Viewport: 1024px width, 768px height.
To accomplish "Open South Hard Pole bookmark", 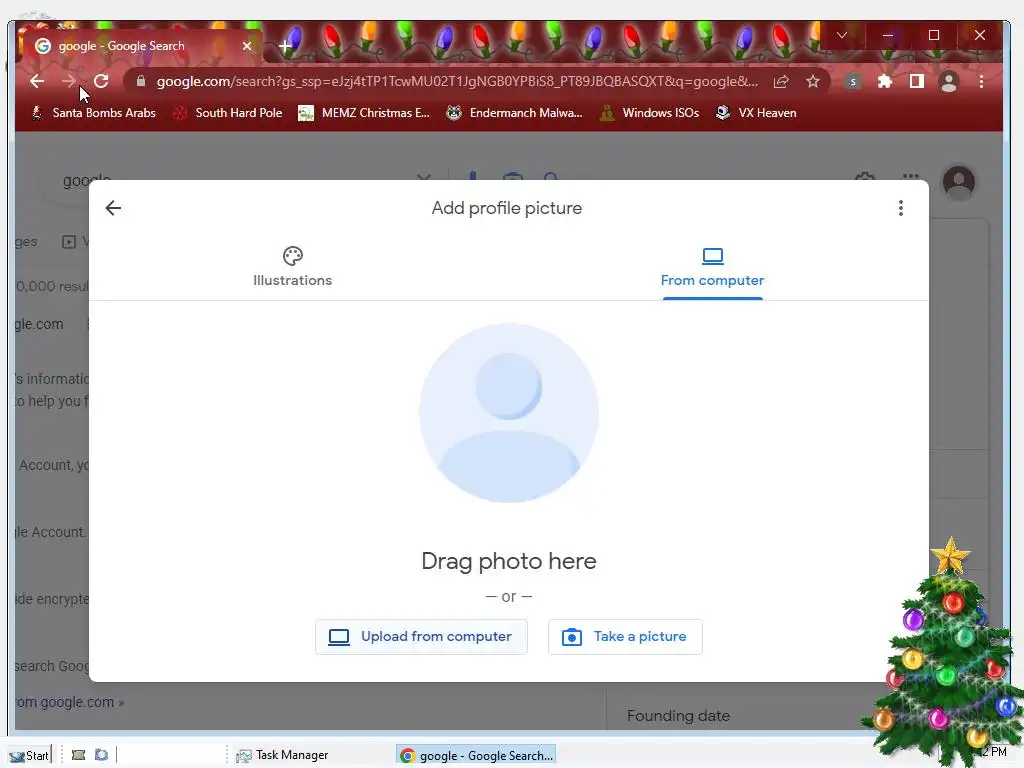I will pyautogui.click(x=227, y=112).
